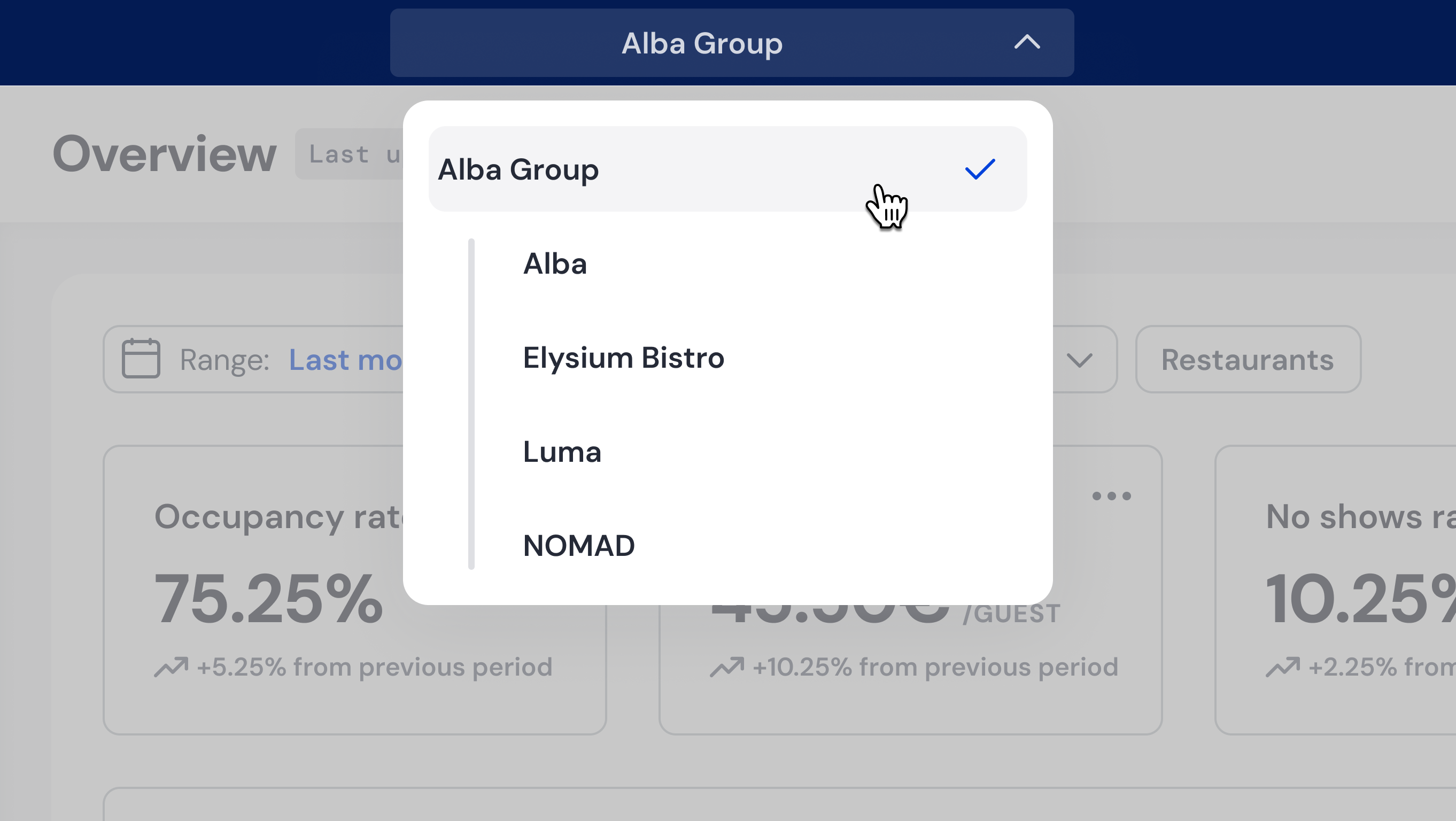
Task: Choose Alba restaurant from the list
Action: point(555,264)
